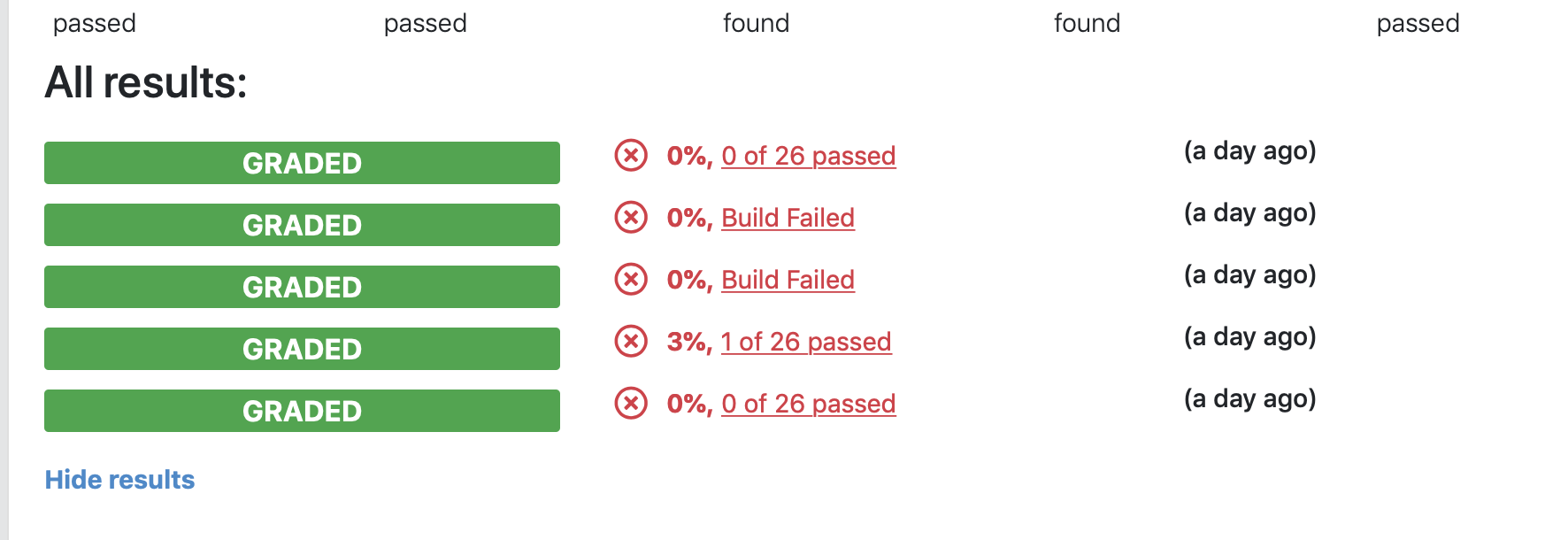Viewport: 1568px width, 540px height.
Task: Click the red X icon beside "1 of 26 passed"
Action: [630, 341]
